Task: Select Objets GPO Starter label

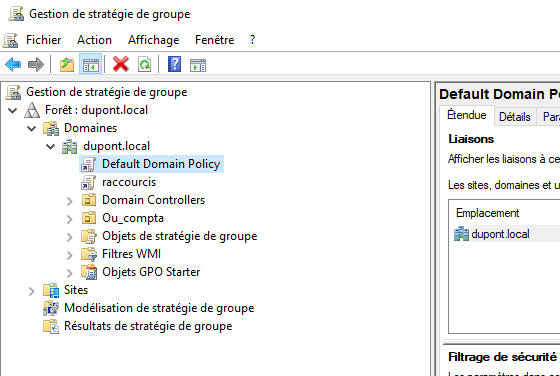Action: click(x=151, y=272)
